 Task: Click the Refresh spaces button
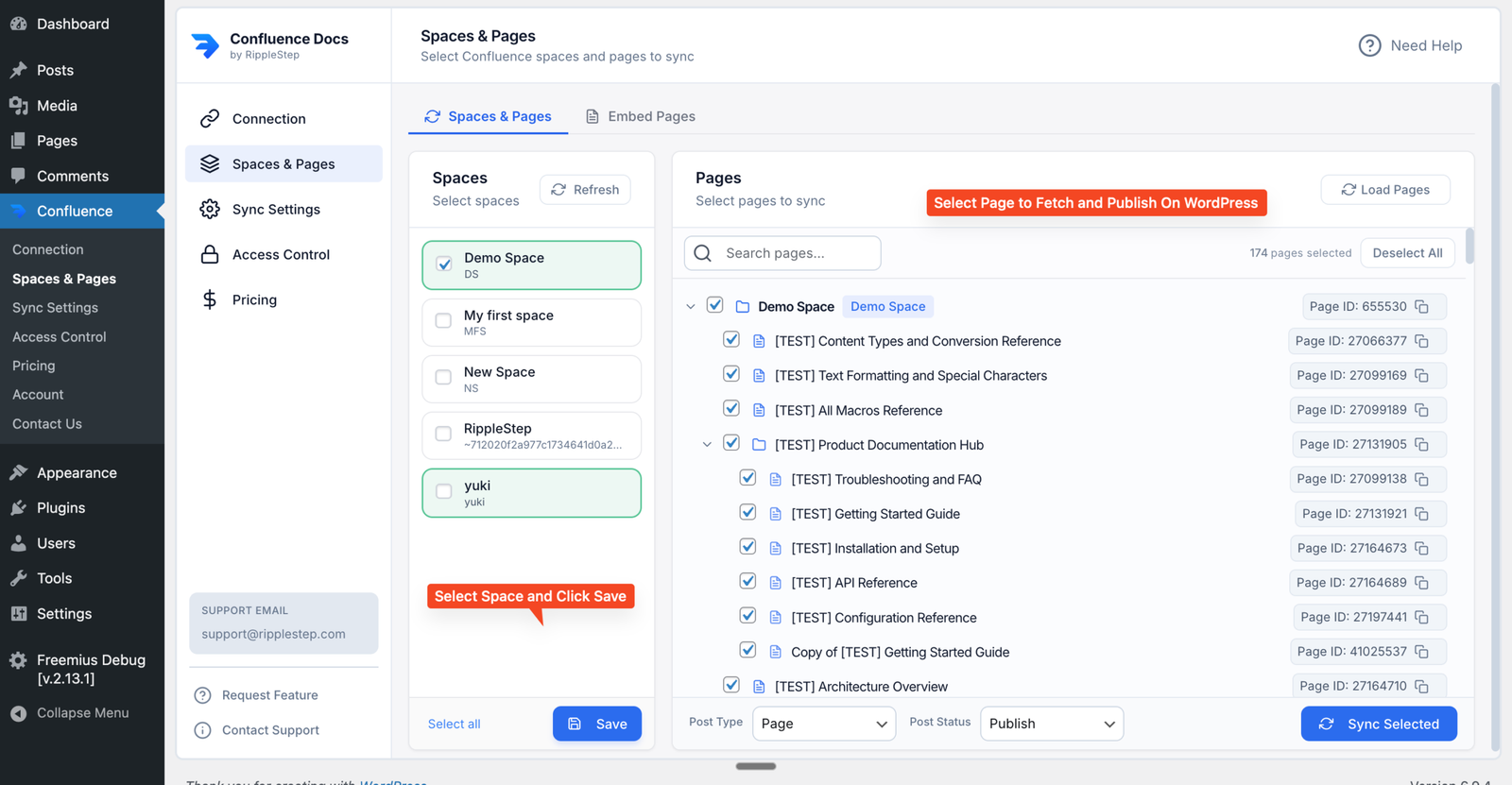[x=585, y=189]
